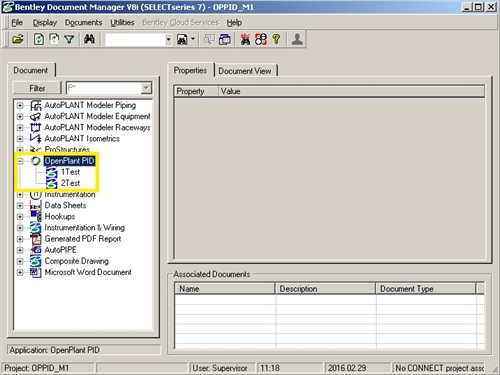Select the Properties tab
The height and width of the screenshot is (375, 500).
(190, 70)
